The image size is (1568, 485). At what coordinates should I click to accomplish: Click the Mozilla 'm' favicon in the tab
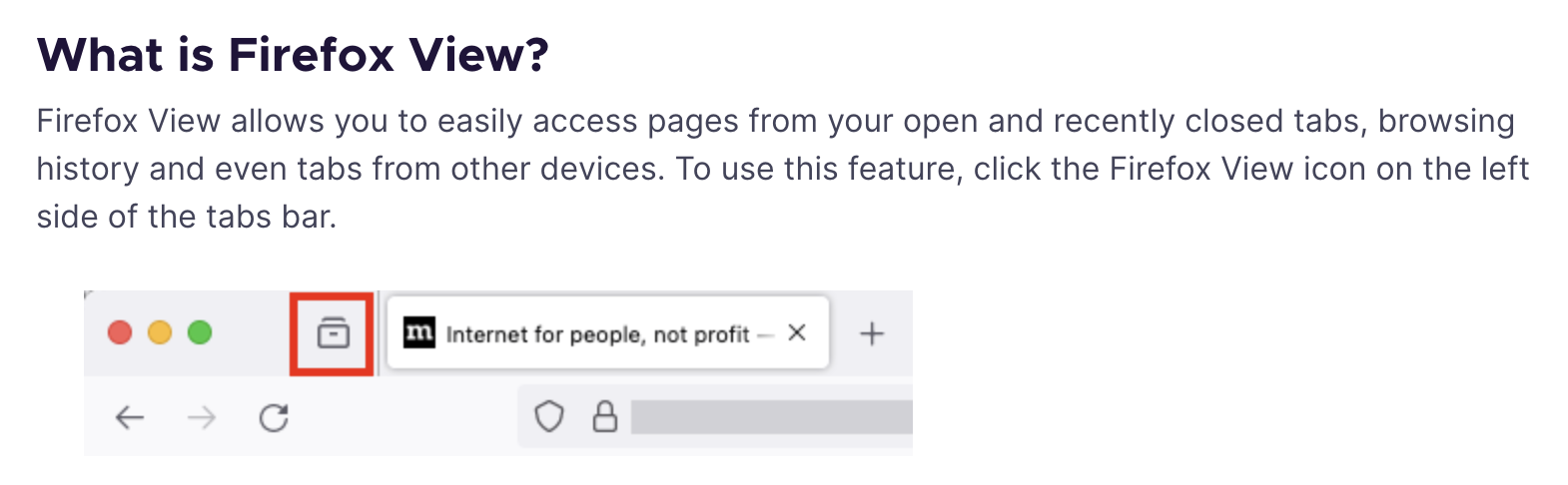click(x=419, y=332)
